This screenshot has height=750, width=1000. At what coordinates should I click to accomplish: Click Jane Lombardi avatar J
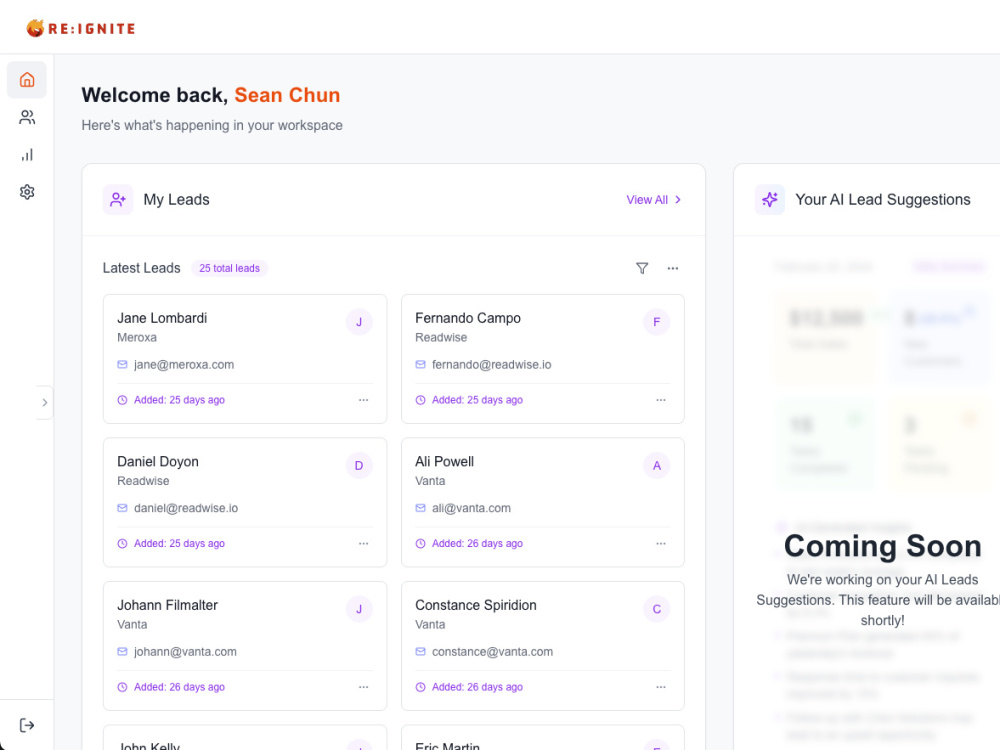359,322
